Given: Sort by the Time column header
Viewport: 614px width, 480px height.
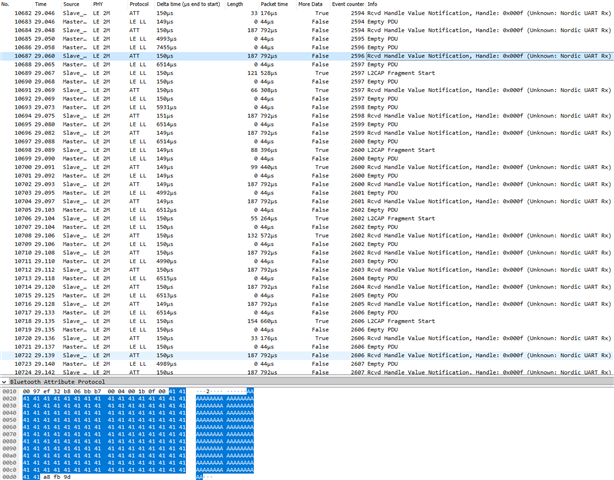Looking at the screenshot, I should [40, 4].
